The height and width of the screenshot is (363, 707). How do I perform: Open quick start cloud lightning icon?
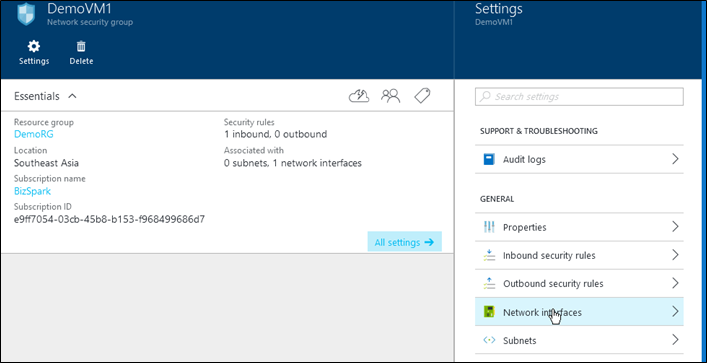point(359,96)
